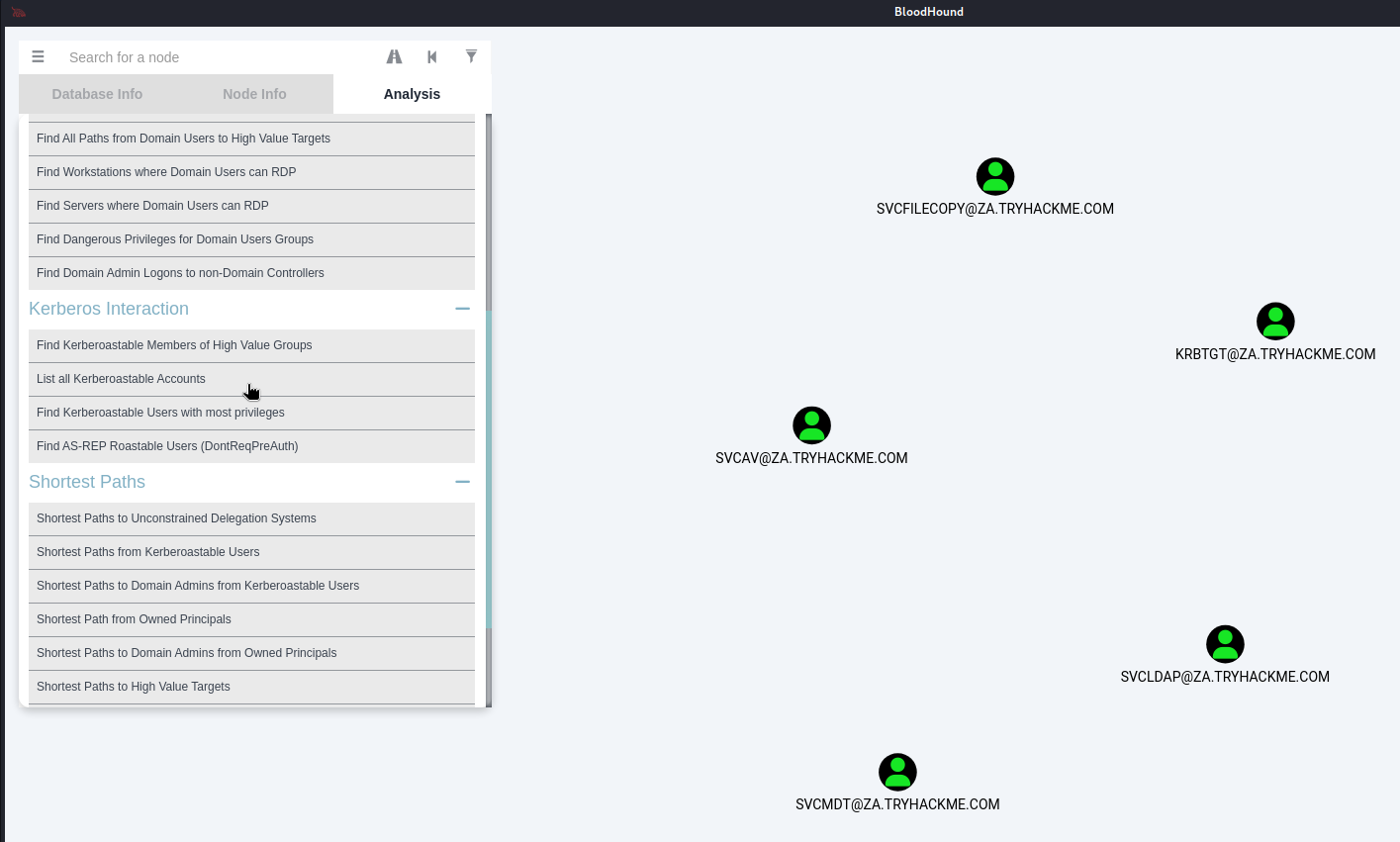Run Shortest Path from Owned Principals
Image resolution: width=1400 pixels, height=842 pixels.
click(251, 619)
